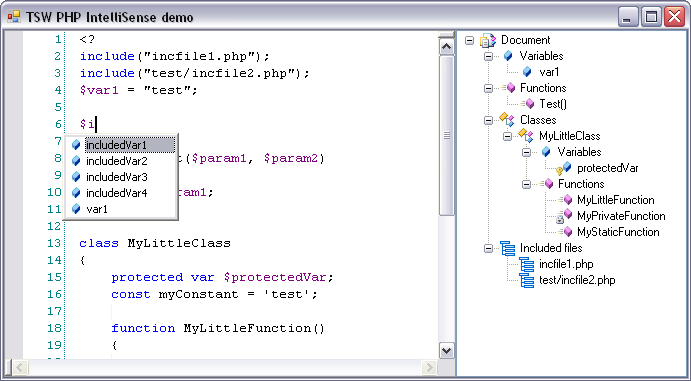This screenshot has width=691, height=381.
Task: Select MyStaticFunction in the tree
Action: [618, 232]
